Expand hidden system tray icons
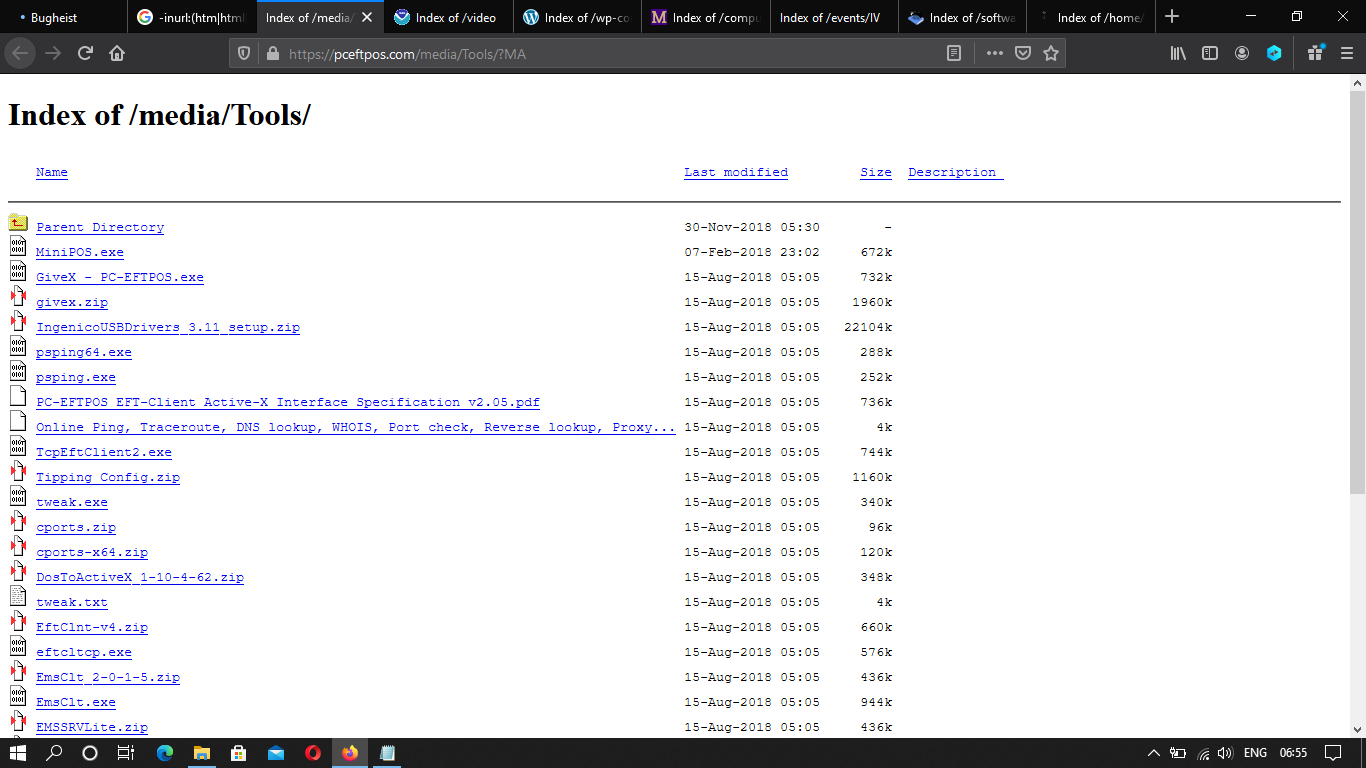The width and height of the screenshot is (1366, 768). pyautogui.click(x=1153, y=753)
